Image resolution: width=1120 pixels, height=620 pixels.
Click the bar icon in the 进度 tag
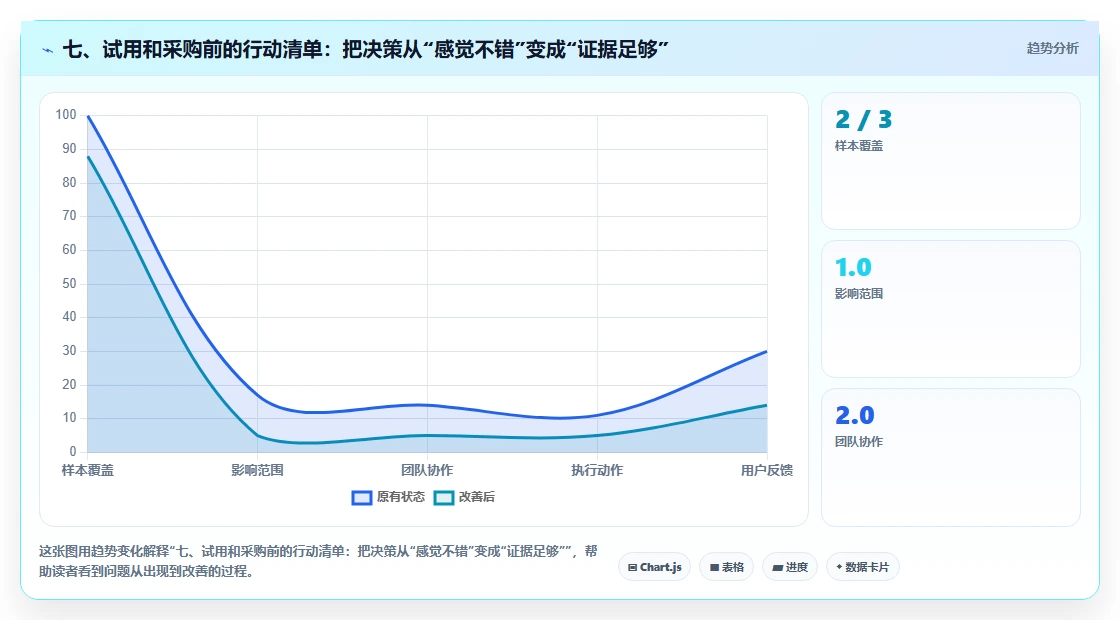click(778, 568)
